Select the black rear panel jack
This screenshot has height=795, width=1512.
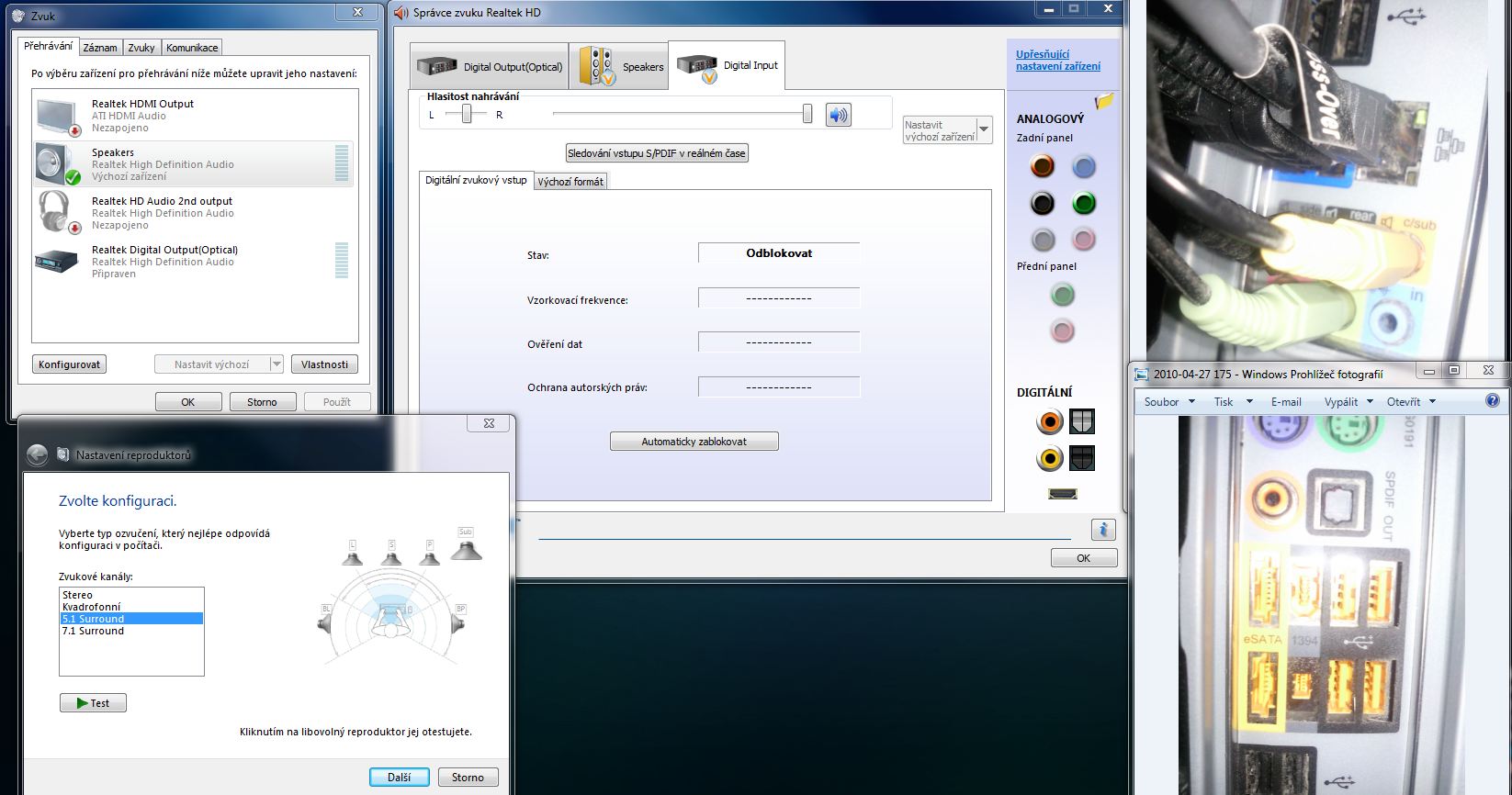[x=1042, y=203]
